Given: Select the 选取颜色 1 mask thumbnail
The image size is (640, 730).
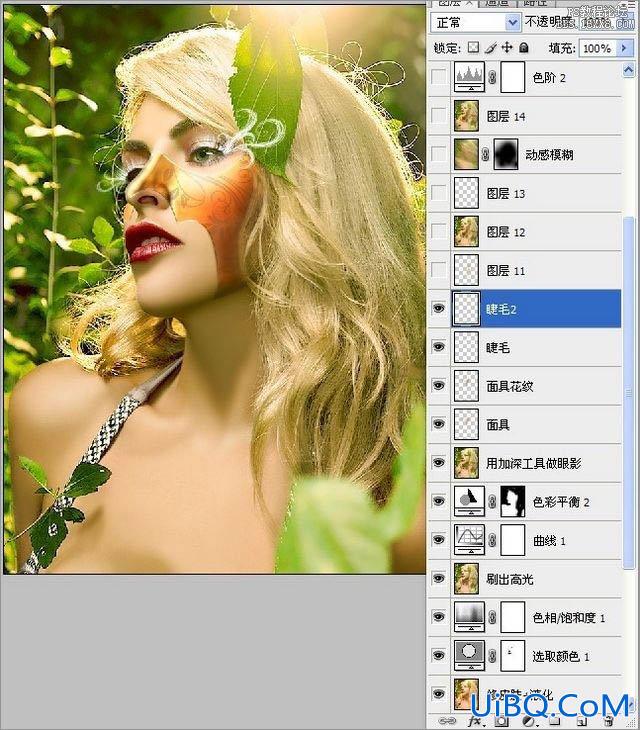Looking at the screenshot, I should pos(512,656).
